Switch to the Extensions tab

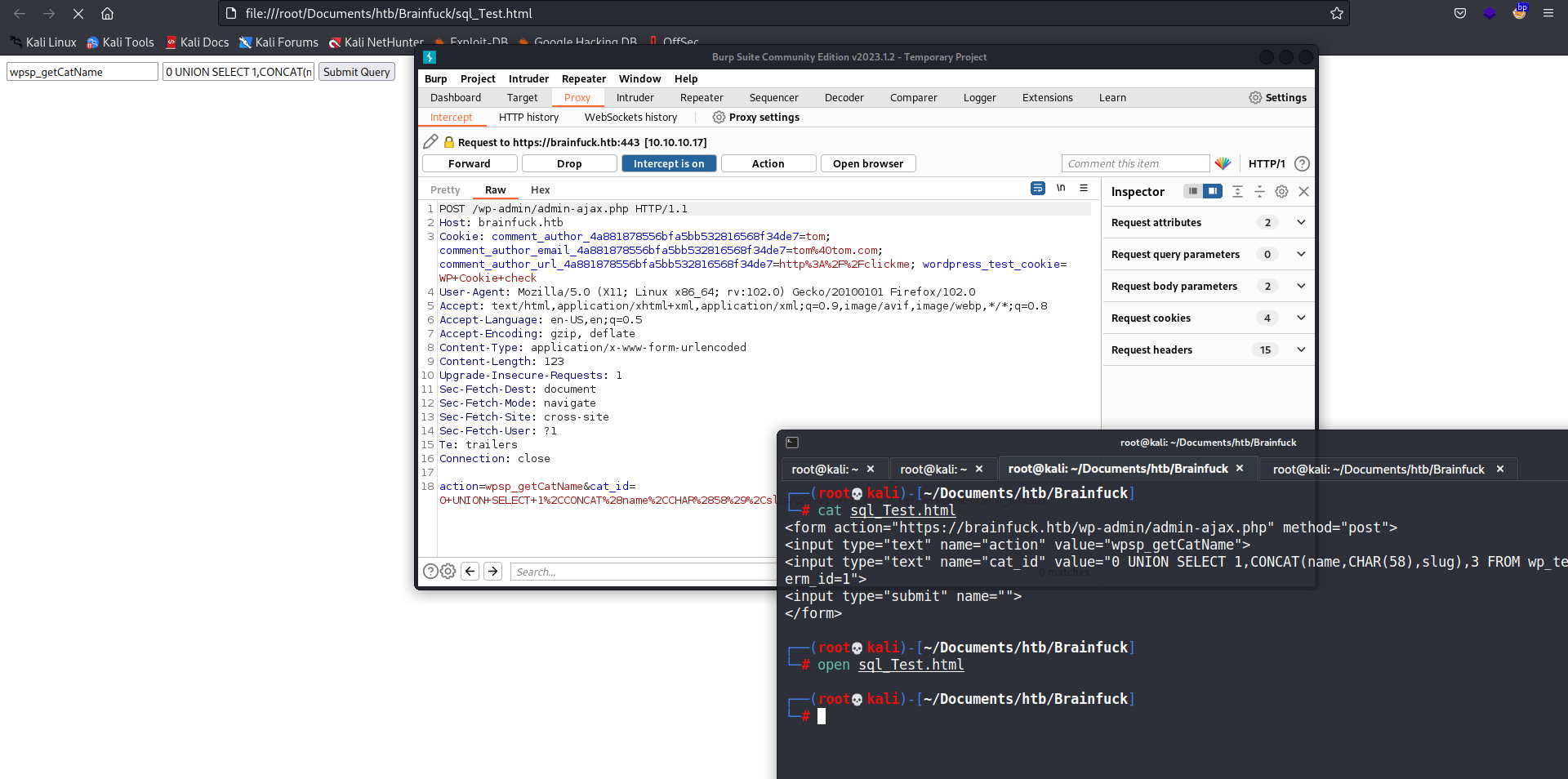[x=1047, y=97]
